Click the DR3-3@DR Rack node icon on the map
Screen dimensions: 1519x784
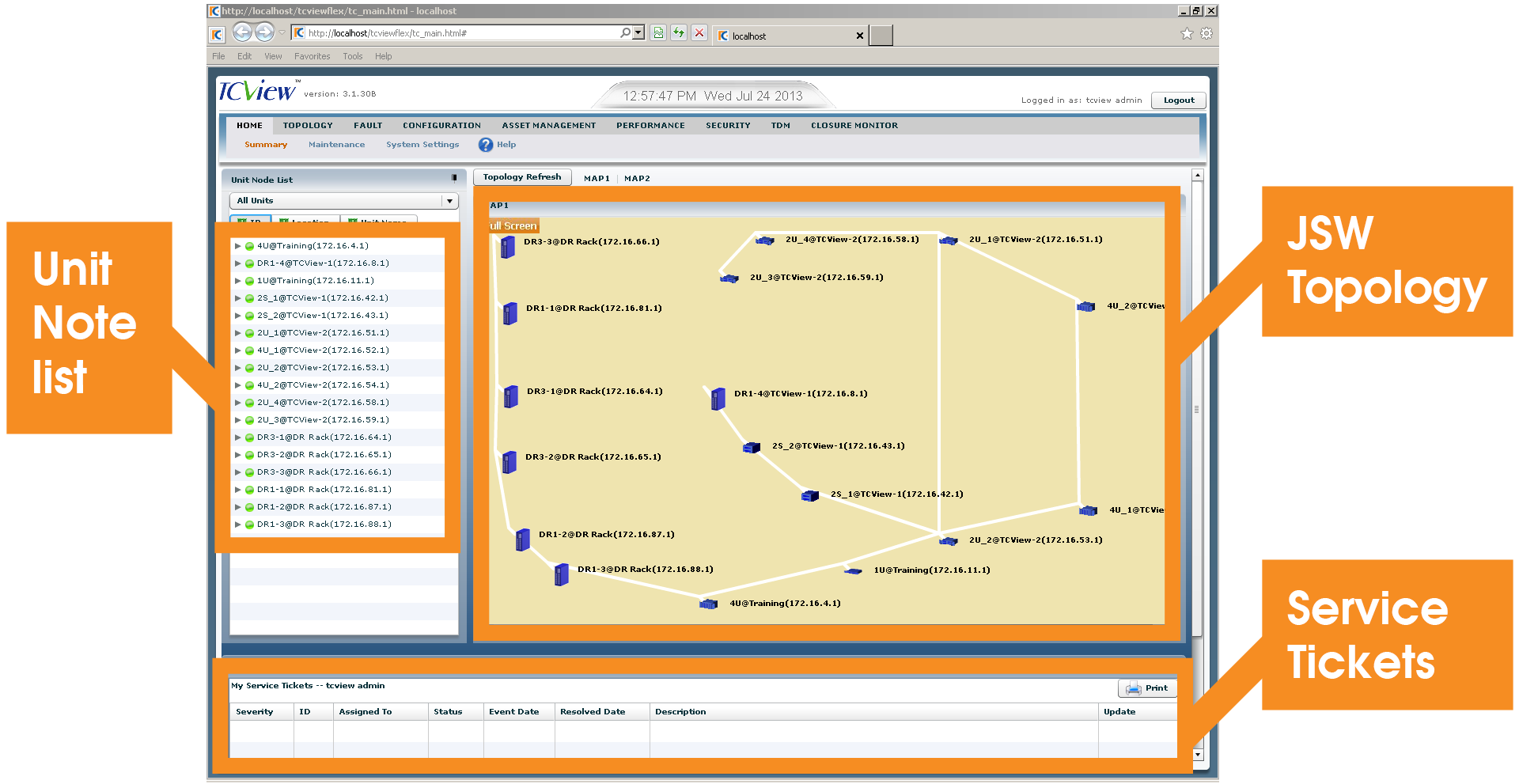point(508,247)
